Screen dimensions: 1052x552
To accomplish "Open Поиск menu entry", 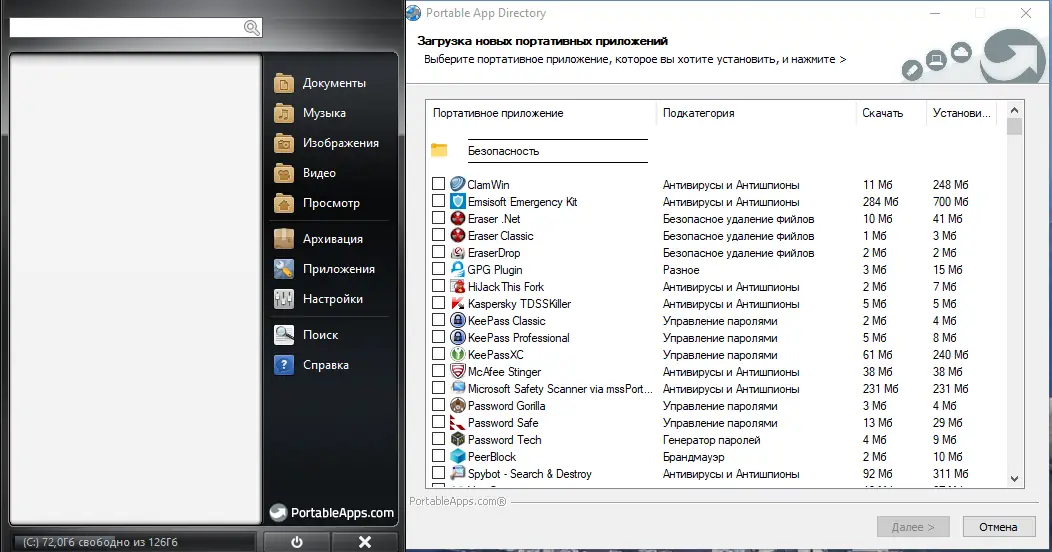I will pyautogui.click(x=329, y=335).
